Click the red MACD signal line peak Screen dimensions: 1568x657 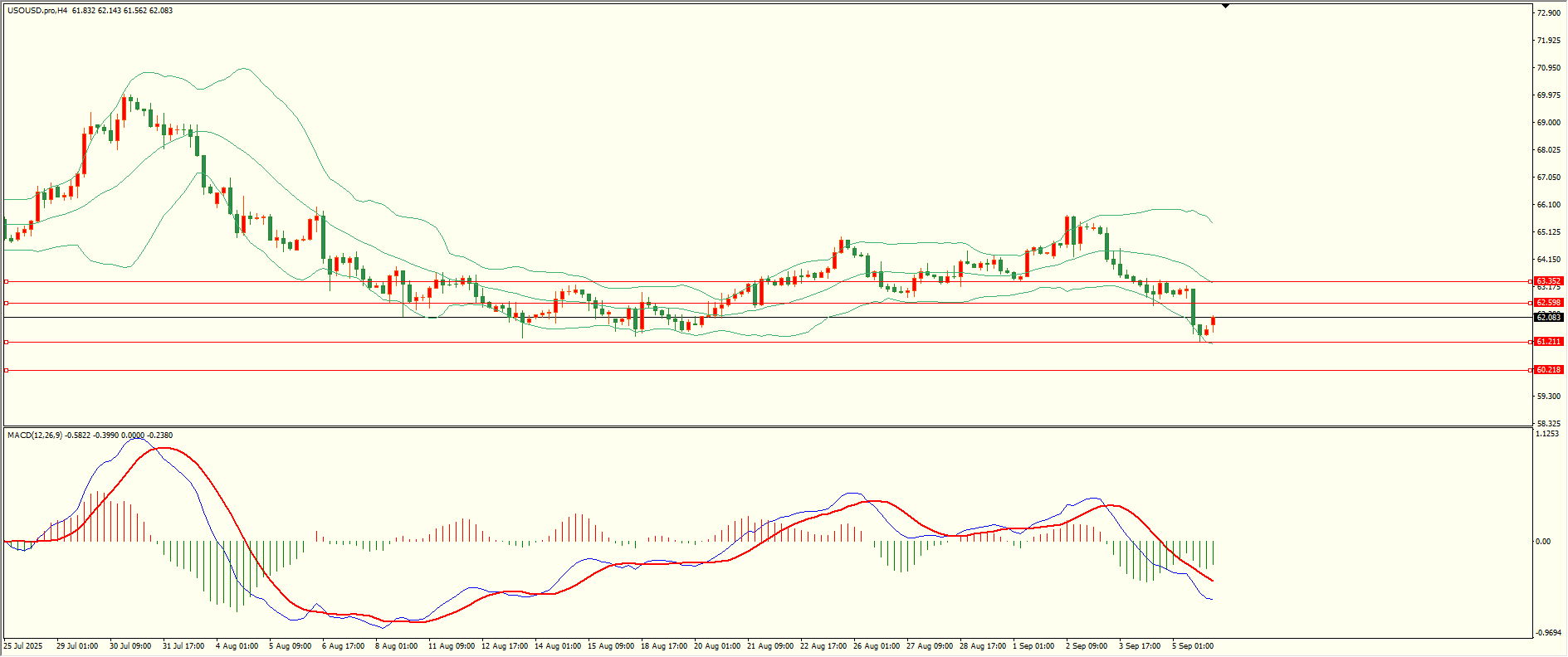coord(164,448)
